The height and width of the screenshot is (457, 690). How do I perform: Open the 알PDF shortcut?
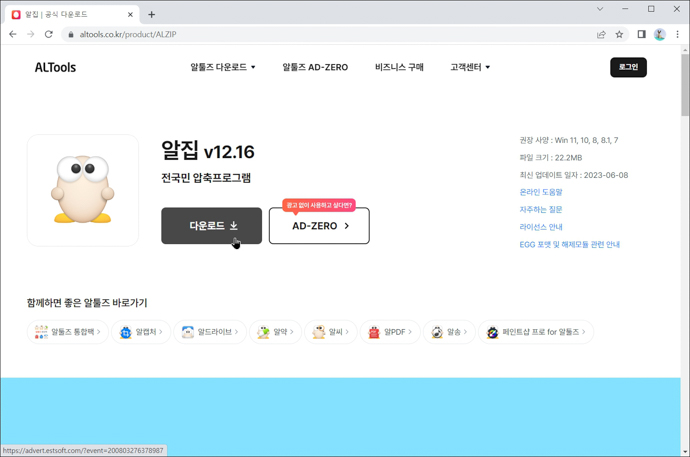tap(390, 332)
